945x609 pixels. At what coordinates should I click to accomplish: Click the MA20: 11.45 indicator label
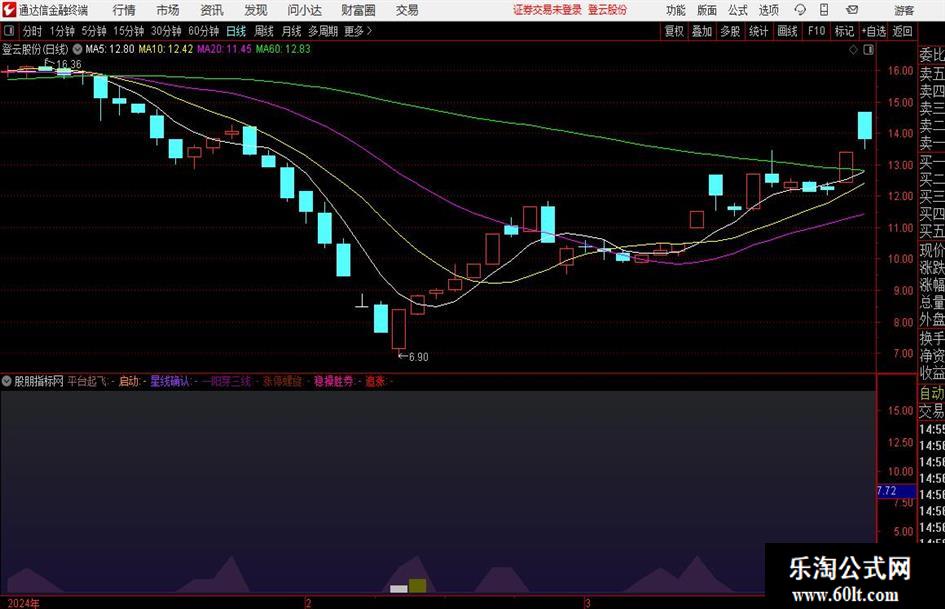224,49
